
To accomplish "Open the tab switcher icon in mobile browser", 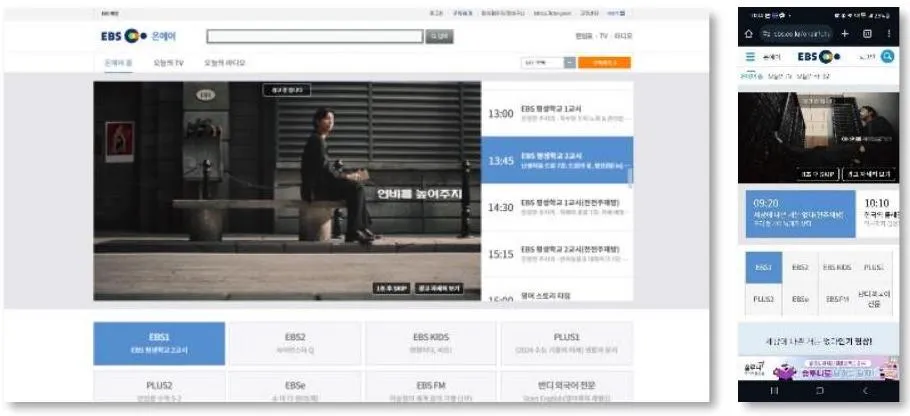I will click(x=867, y=34).
